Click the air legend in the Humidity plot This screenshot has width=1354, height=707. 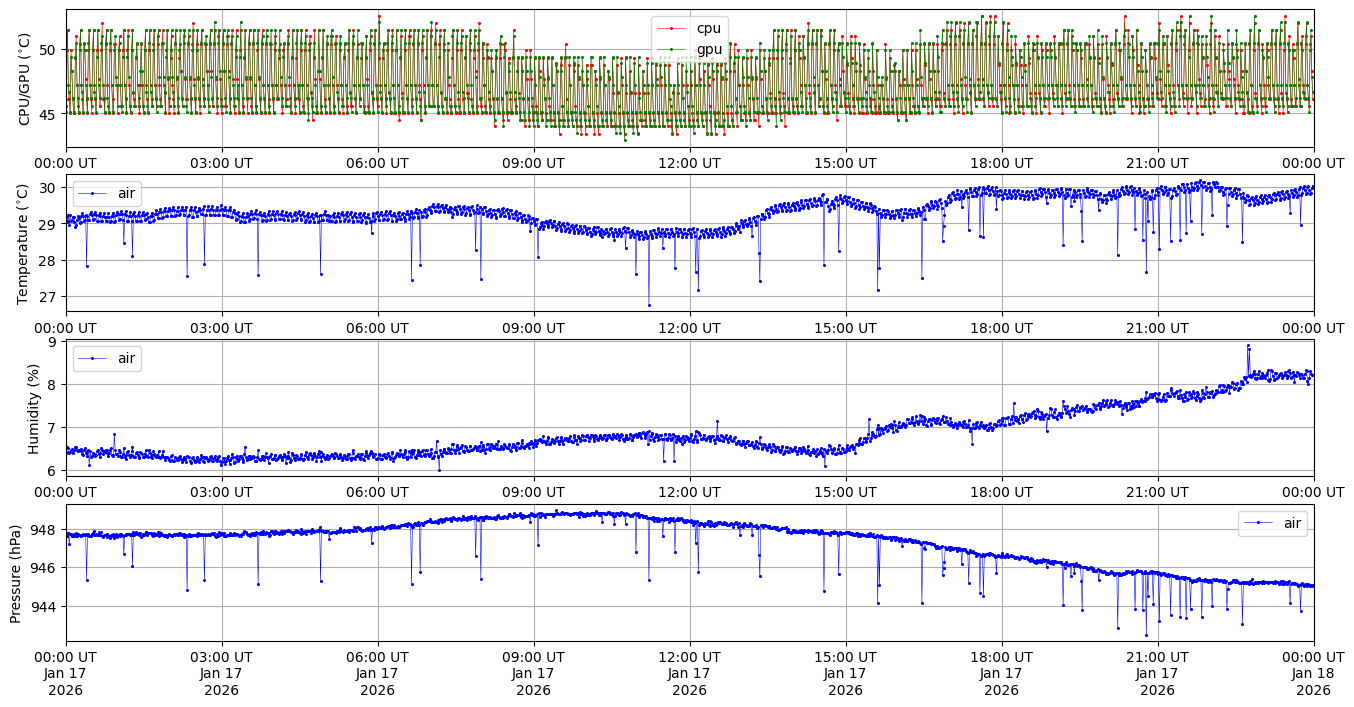pyautogui.click(x=126, y=358)
